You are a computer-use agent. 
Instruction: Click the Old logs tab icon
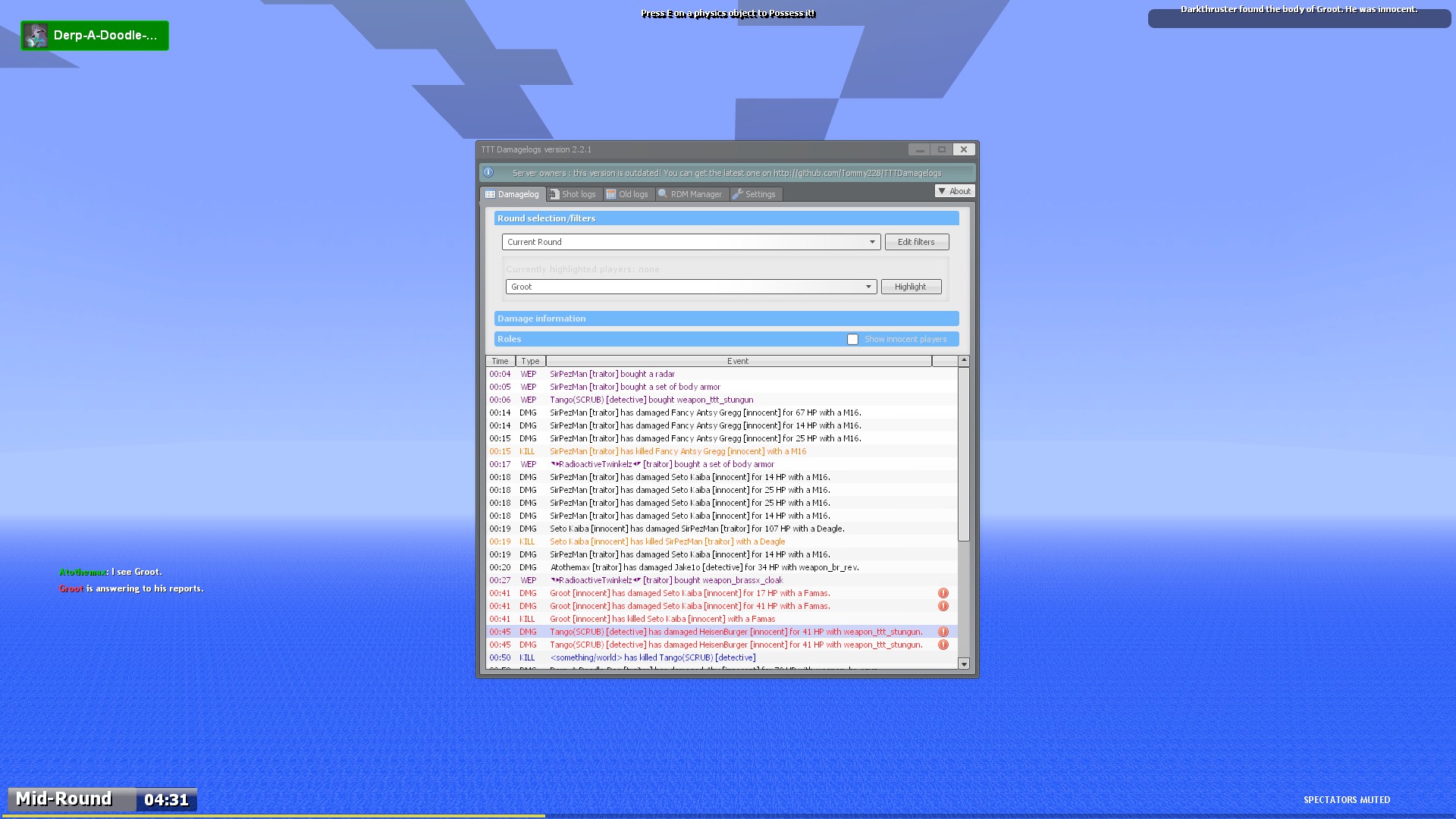tap(611, 194)
